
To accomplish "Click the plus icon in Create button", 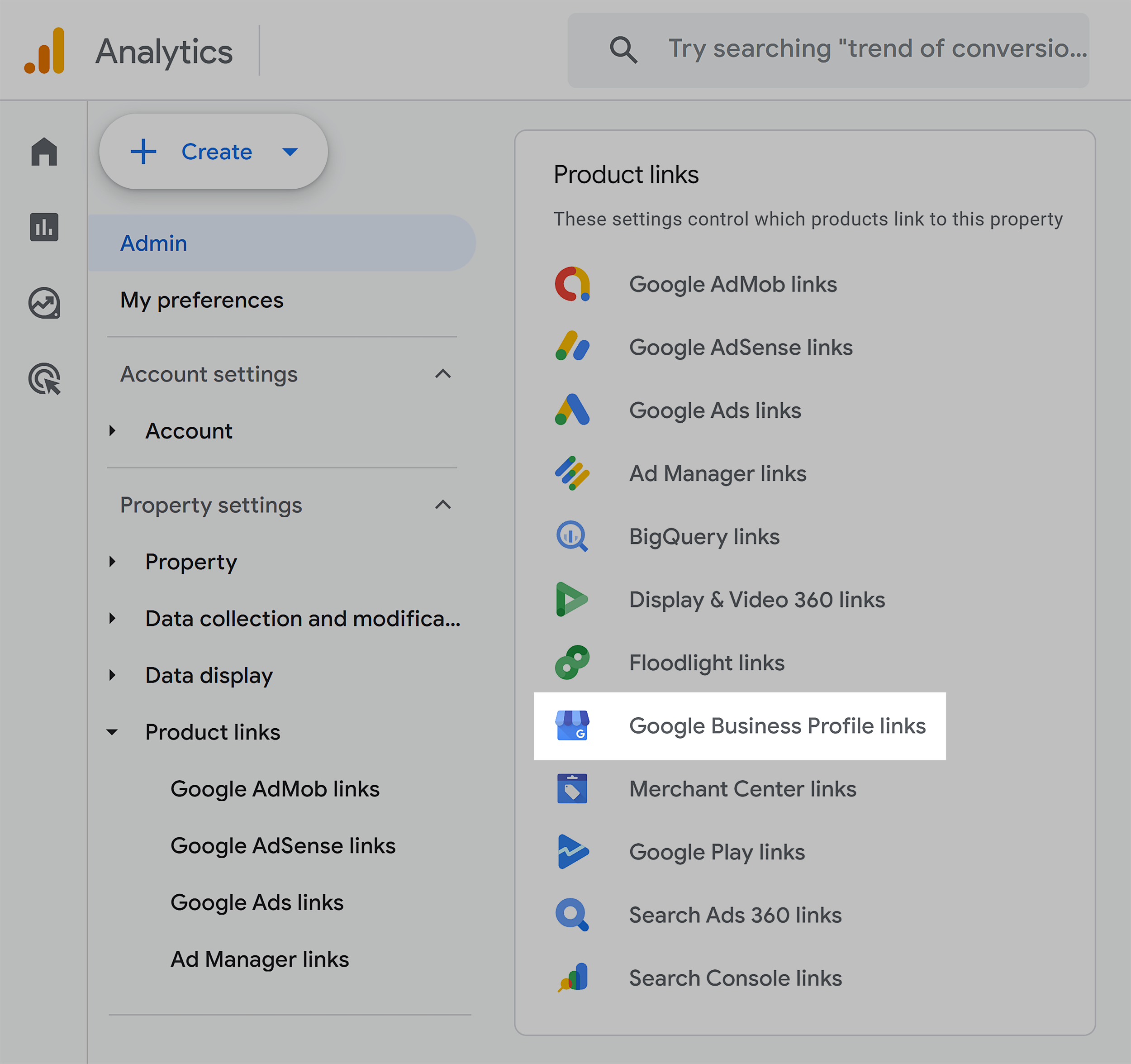I will (143, 151).
